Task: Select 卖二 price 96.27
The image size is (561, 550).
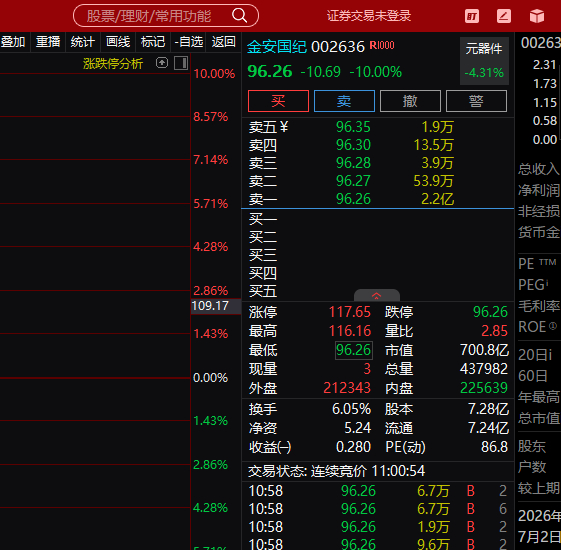Action: 353,181
